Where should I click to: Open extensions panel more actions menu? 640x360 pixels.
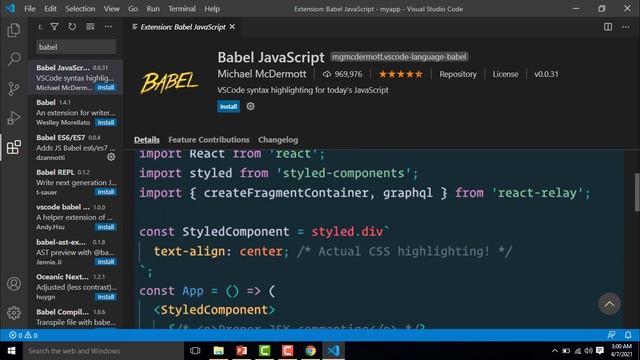pos(108,27)
